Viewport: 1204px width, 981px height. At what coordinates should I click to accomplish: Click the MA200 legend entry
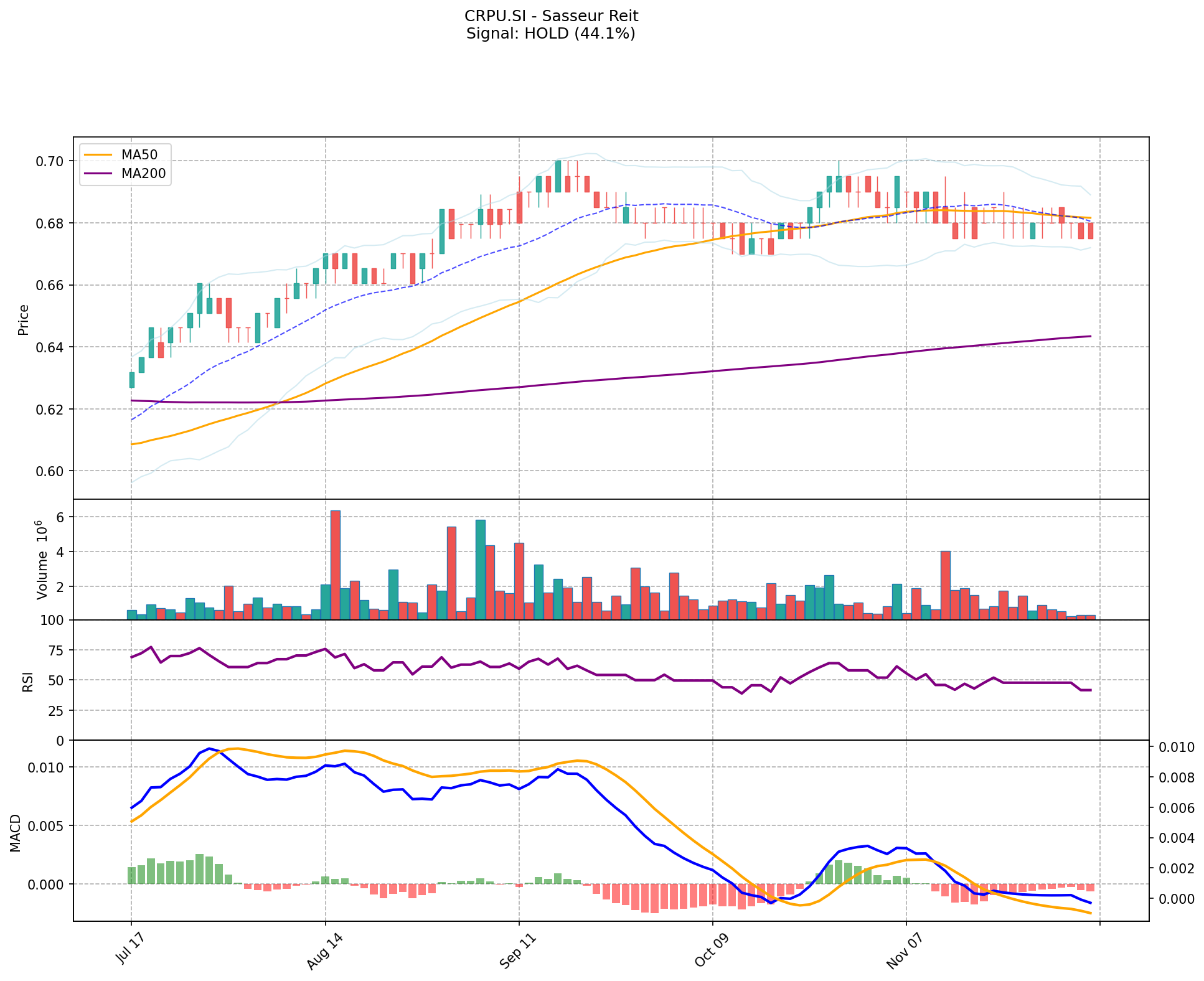point(143,174)
